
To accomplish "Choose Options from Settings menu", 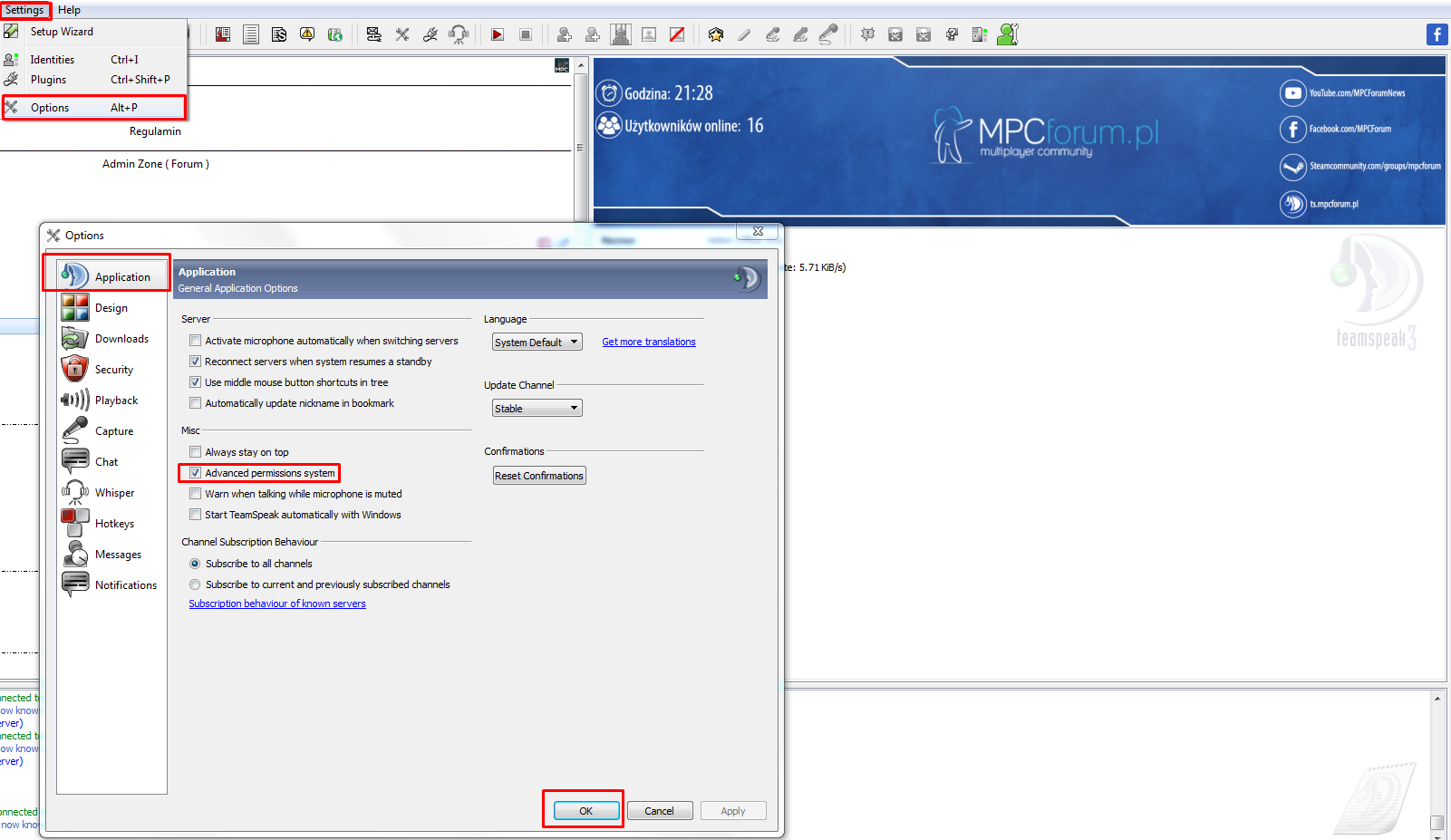I will pyautogui.click(x=93, y=108).
